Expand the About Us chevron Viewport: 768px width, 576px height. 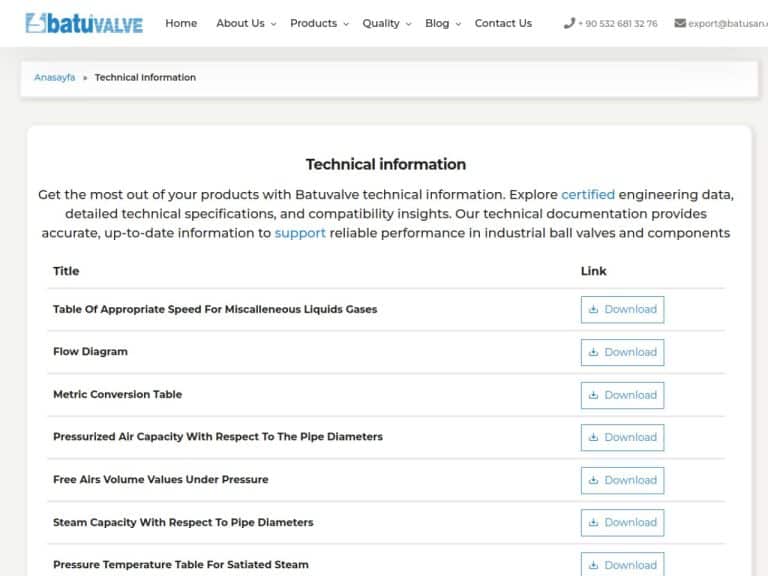273,24
